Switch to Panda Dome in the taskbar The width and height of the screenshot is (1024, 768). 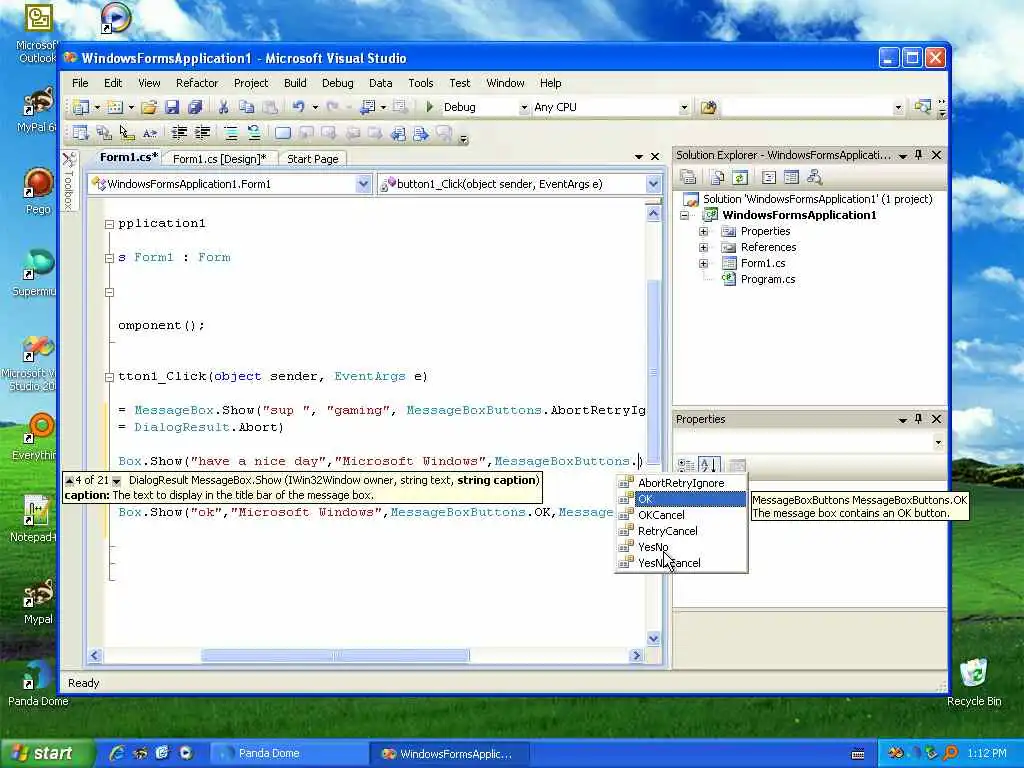click(287, 753)
